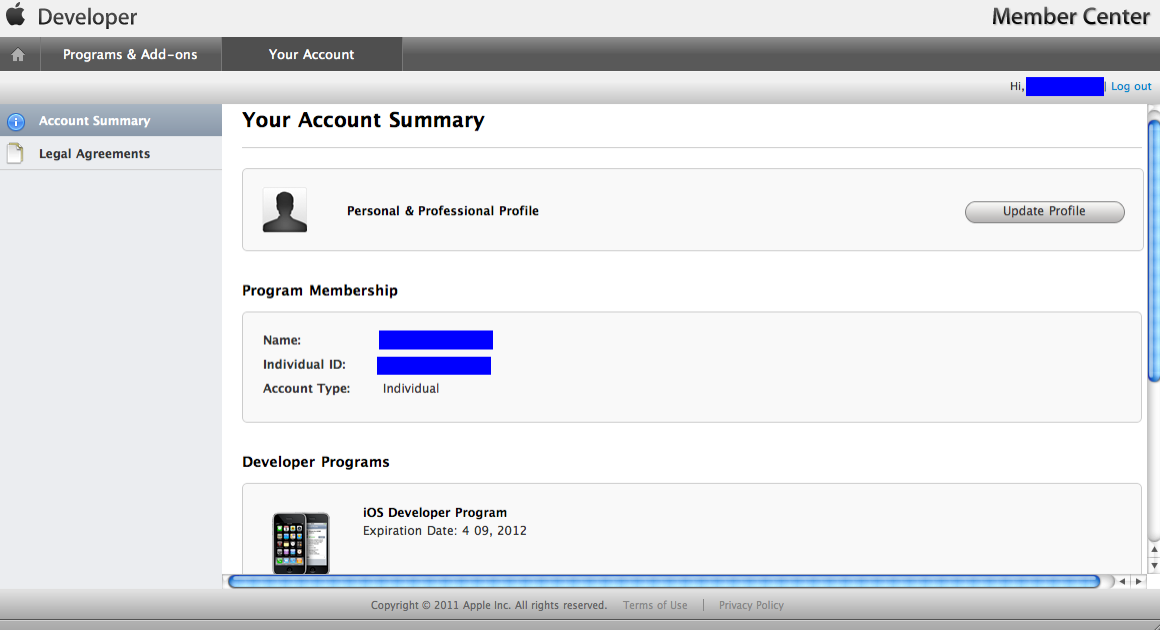Screen dimensions: 1160x630
Task: Log out of the Member Center
Action: coord(1131,87)
